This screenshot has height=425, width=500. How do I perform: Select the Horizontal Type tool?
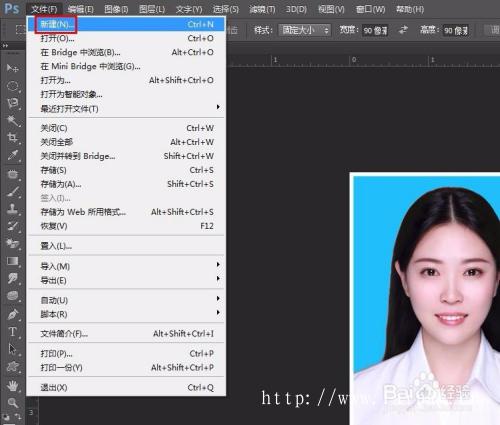[13, 332]
